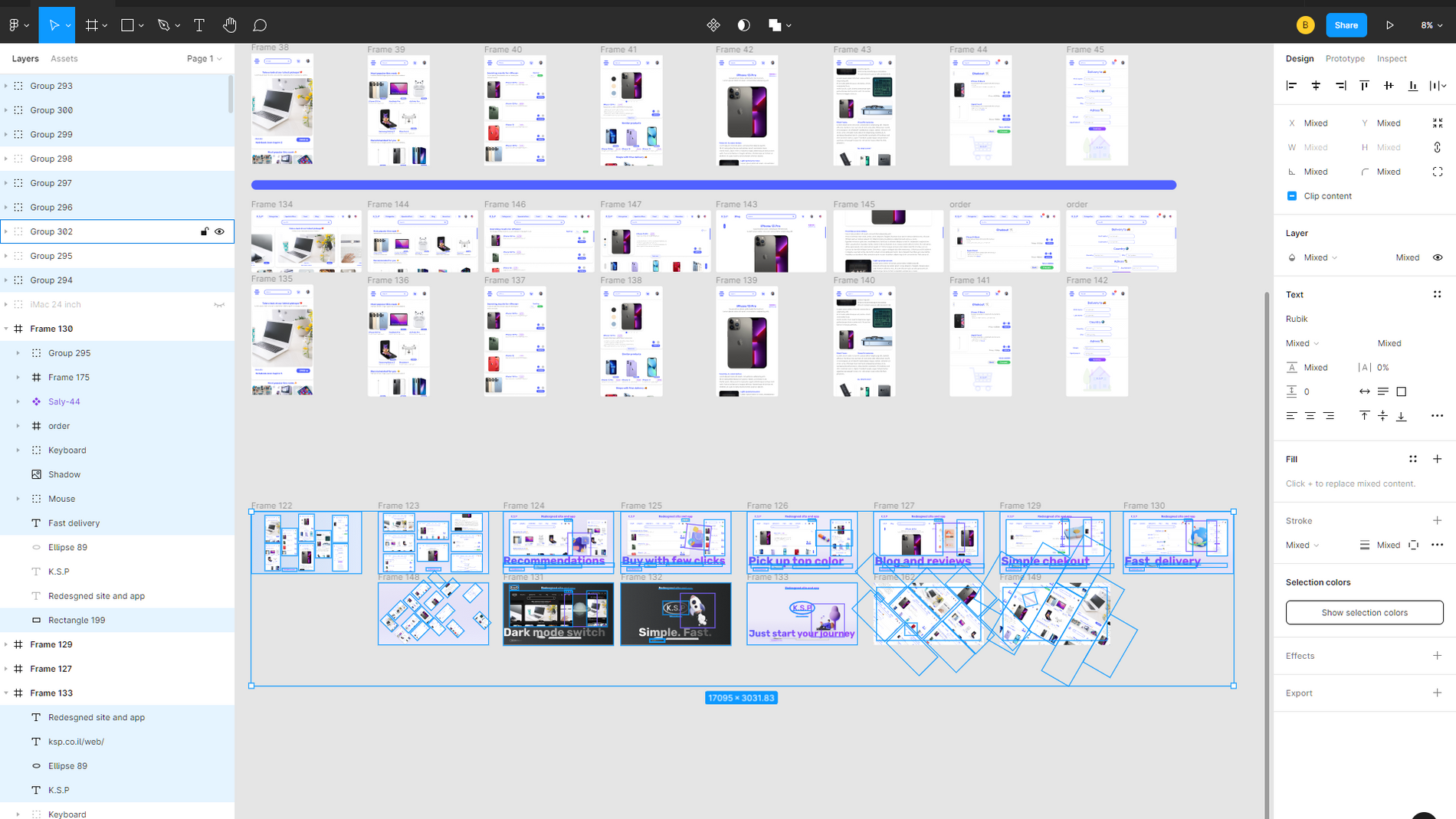This screenshot has height=819, width=1456.
Task: Align selection to right
Action: click(1340, 86)
